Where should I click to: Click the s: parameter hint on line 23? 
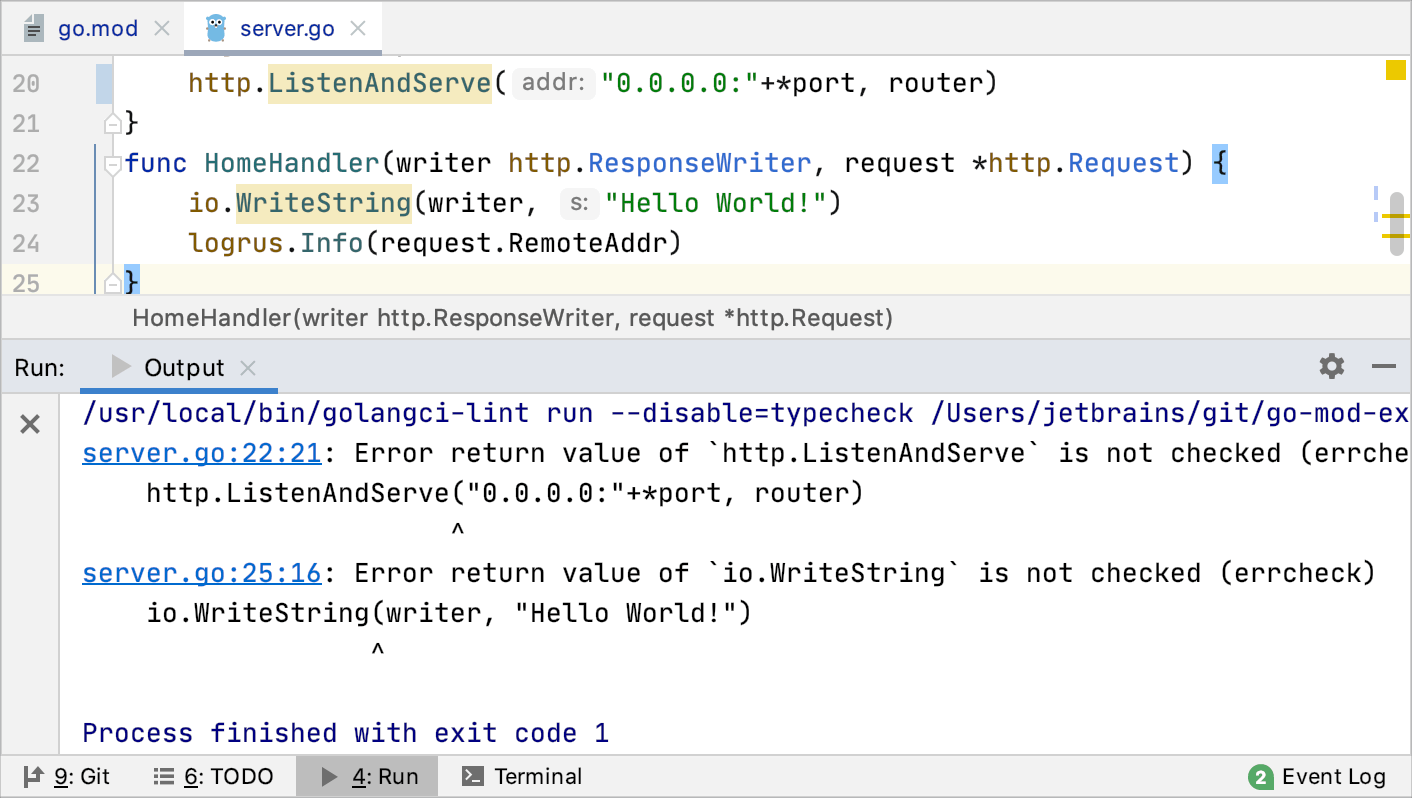[x=579, y=204]
